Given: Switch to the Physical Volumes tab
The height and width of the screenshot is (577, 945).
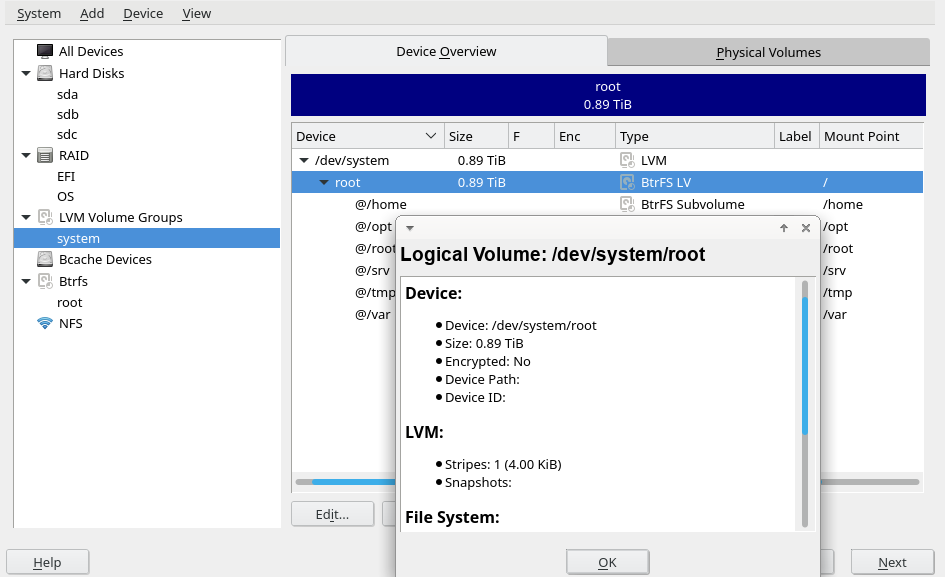Looking at the screenshot, I should point(768,52).
